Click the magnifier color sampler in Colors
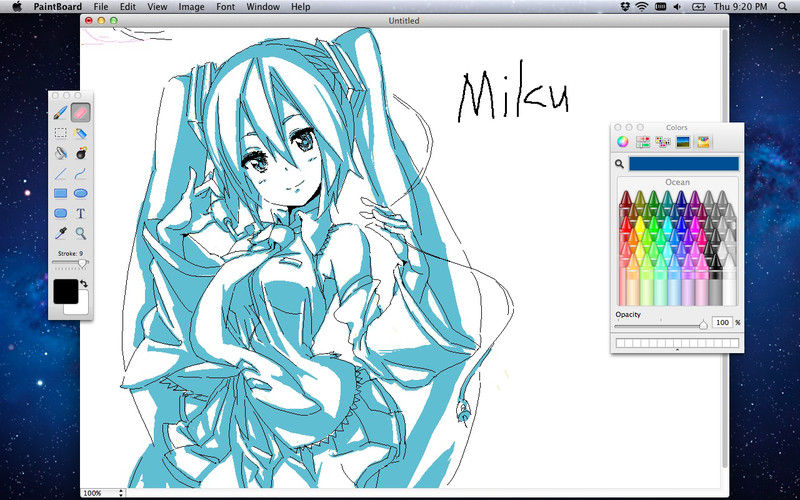The width and height of the screenshot is (800, 500). point(619,164)
